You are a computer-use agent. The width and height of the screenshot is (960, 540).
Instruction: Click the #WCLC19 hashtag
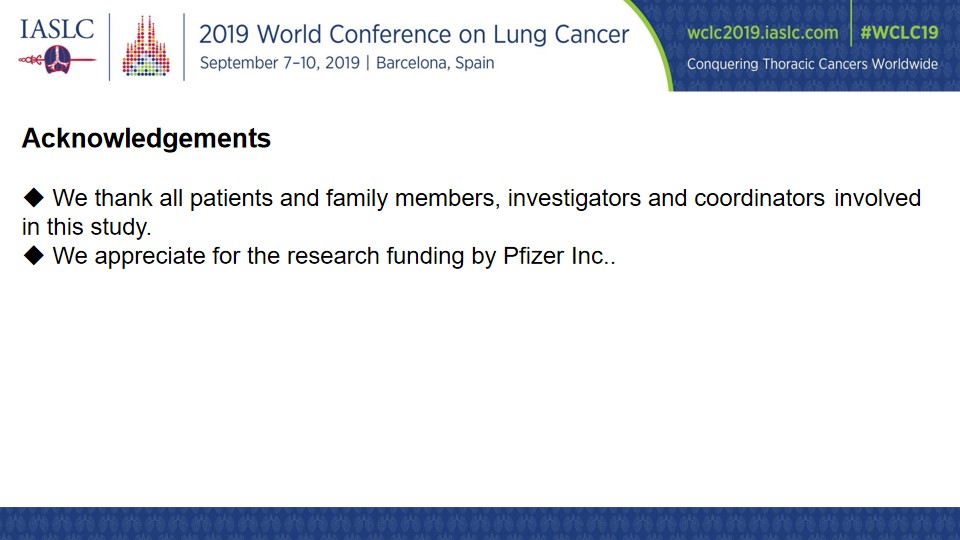tap(899, 32)
